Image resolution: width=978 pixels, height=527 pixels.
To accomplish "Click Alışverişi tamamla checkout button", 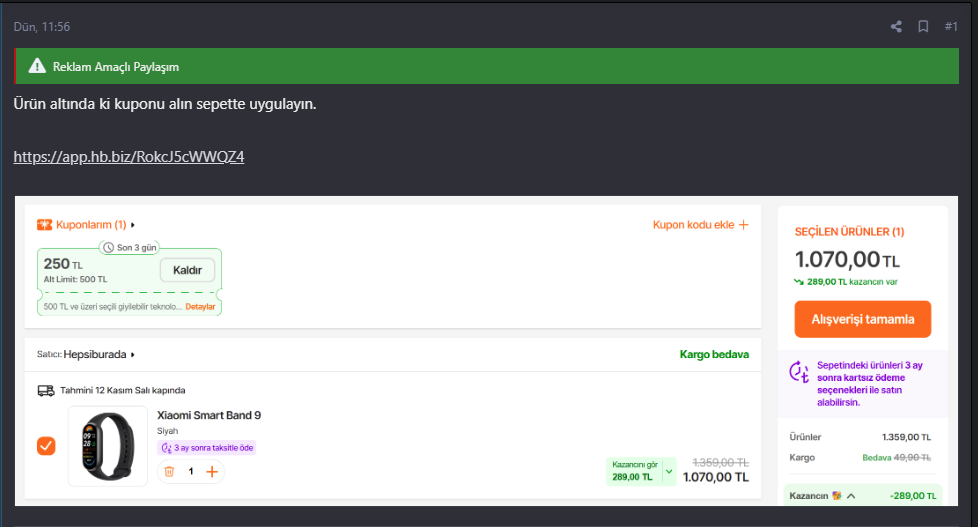I will coord(863,319).
